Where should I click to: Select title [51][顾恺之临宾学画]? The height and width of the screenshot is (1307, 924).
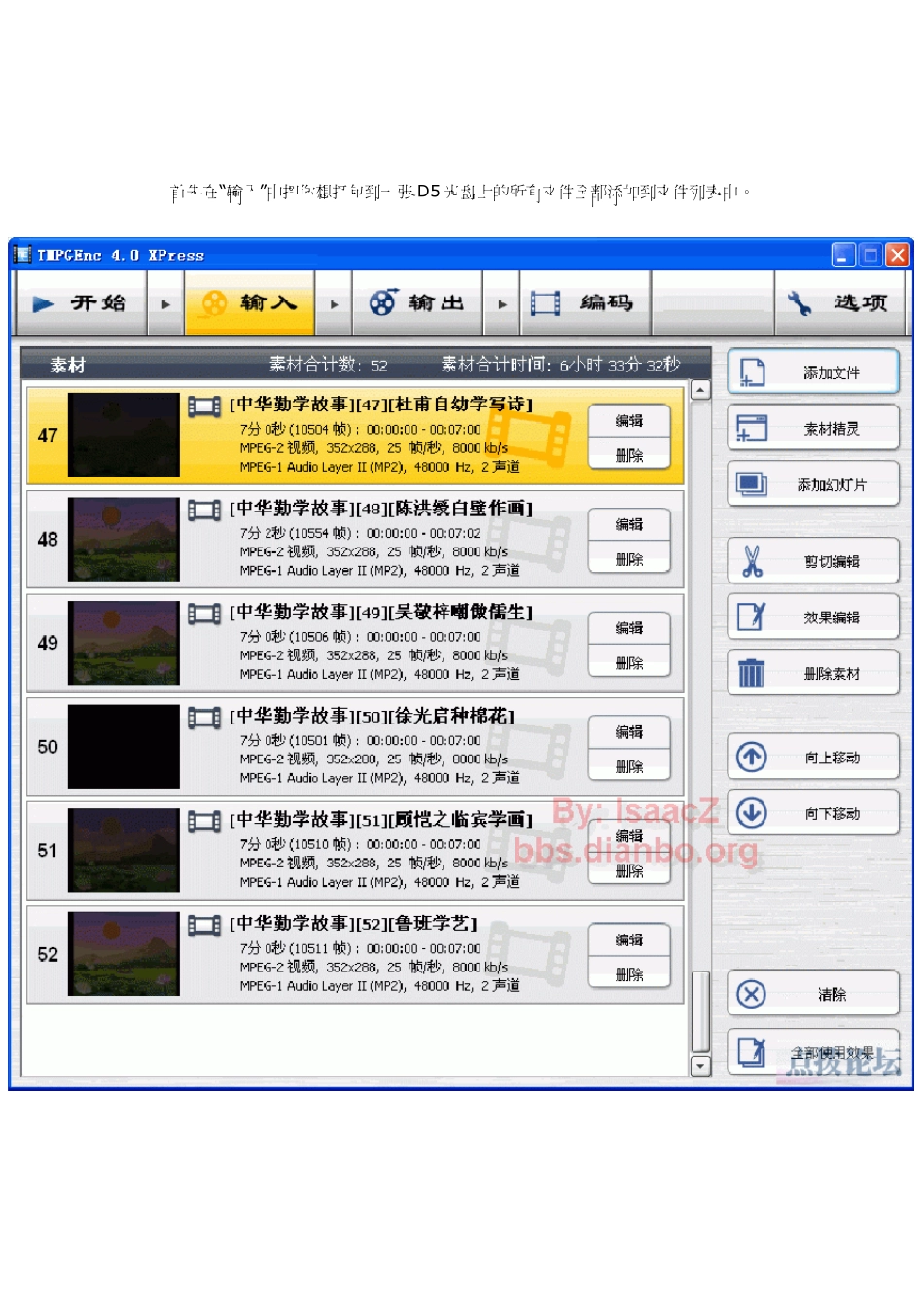click(381, 821)
